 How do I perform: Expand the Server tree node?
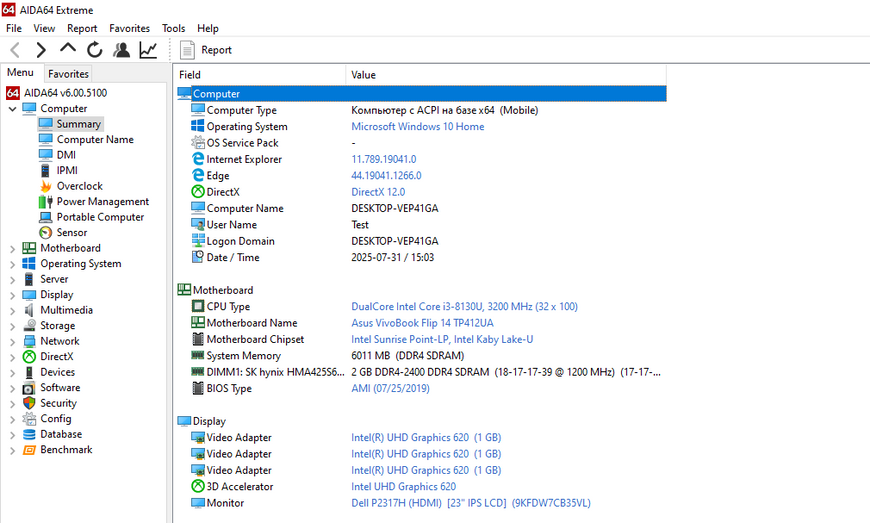(12, 280)
